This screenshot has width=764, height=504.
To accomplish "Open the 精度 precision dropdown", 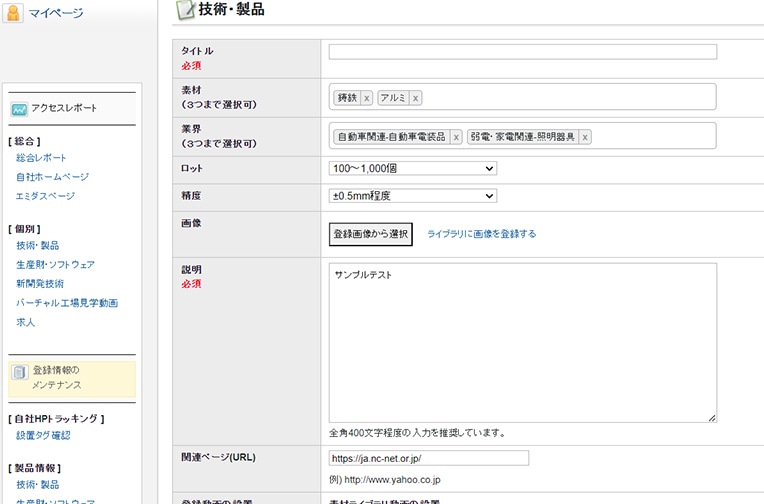I will (x=412, y=196).
